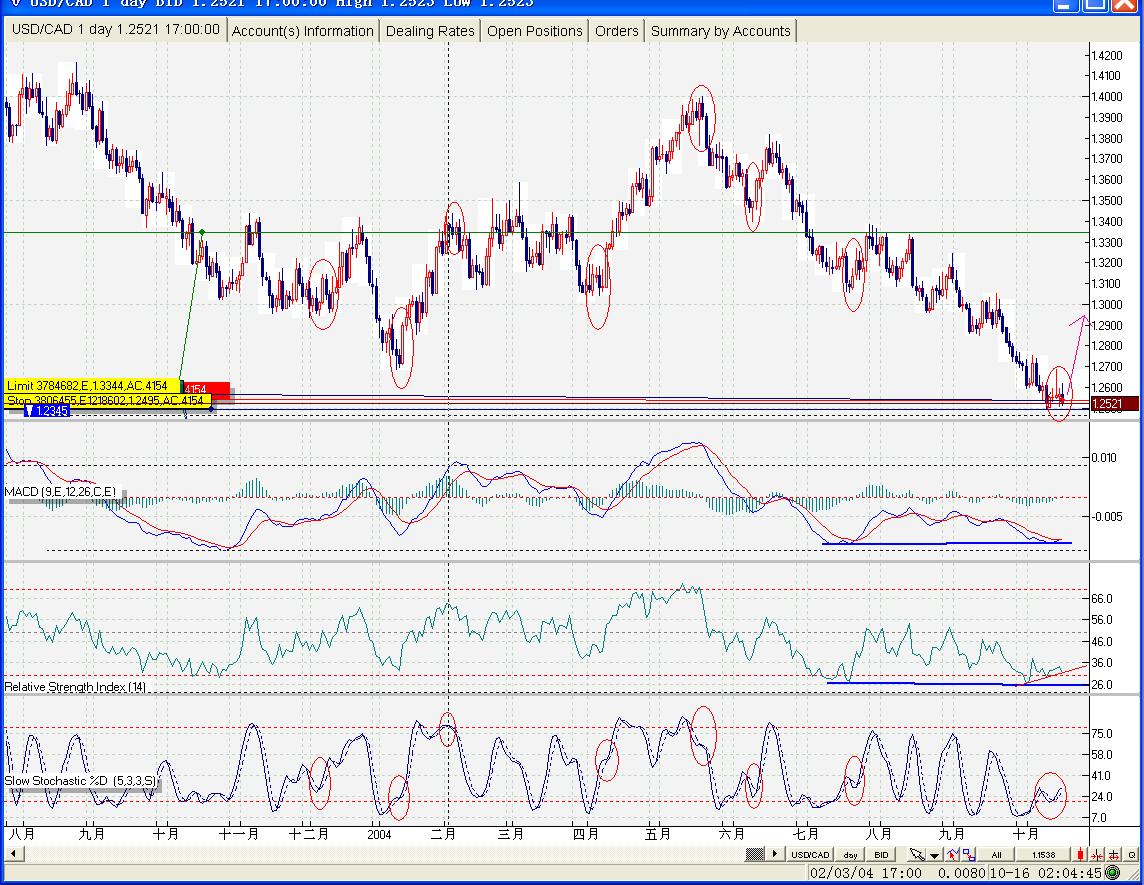Image resolution: width=1144 pixels, height=885 pixels.
Task: Select the red candlestick chart style icon
Action: [x=1080, y=854]
